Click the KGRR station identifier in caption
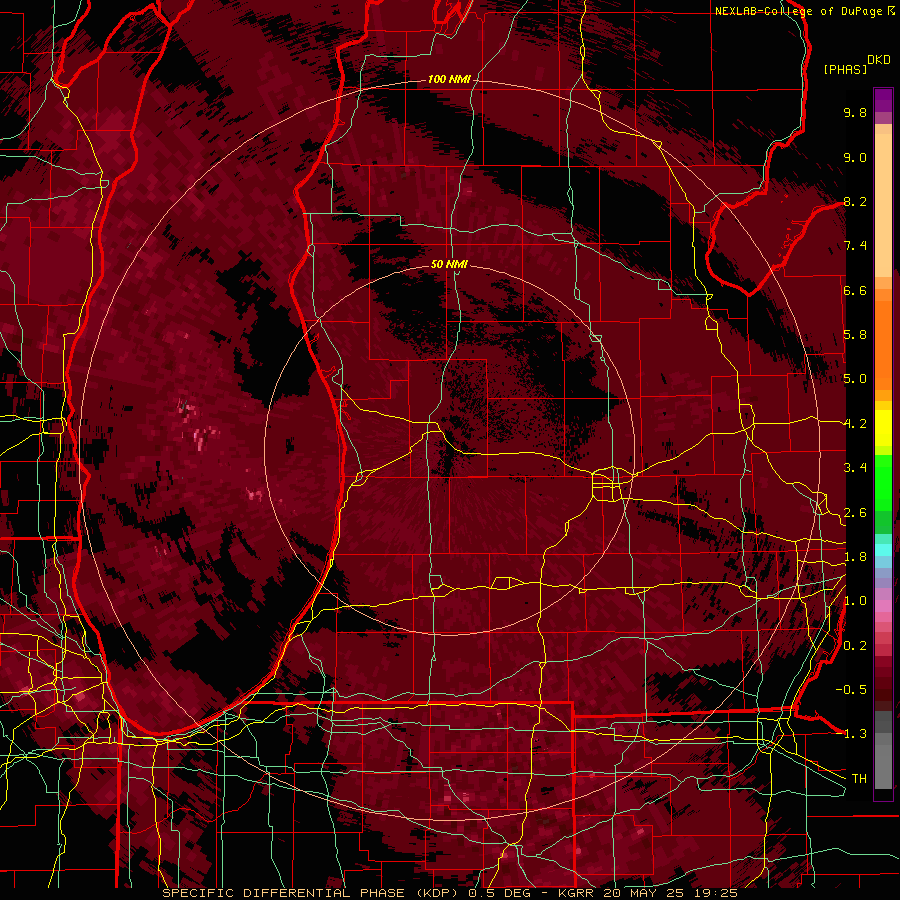The height and width of the screenshot is (900, 900). pos(576,893)
